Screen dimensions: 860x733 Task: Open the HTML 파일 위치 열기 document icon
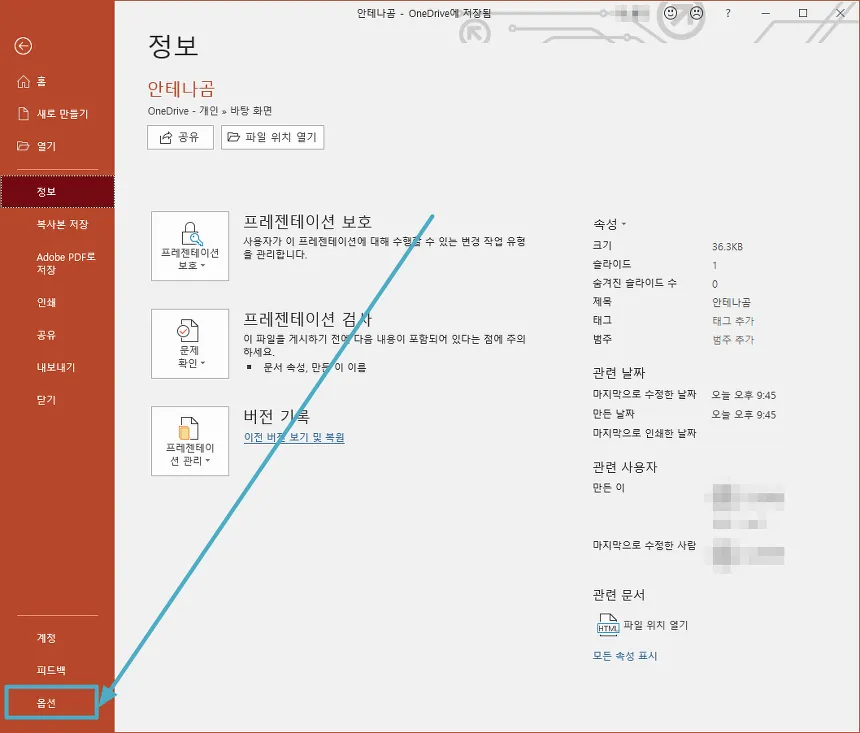pyautogui.click(x=607, y=625)
